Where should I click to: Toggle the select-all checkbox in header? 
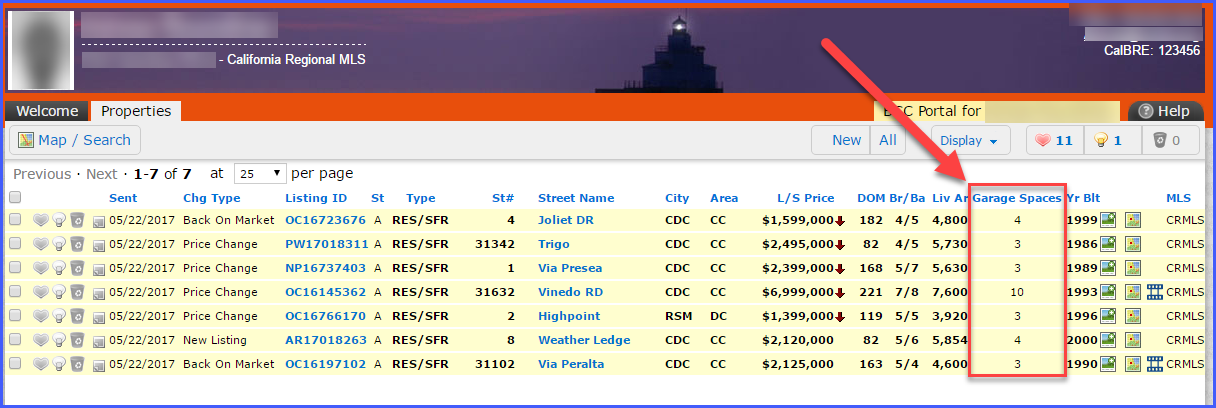[15, 198]
